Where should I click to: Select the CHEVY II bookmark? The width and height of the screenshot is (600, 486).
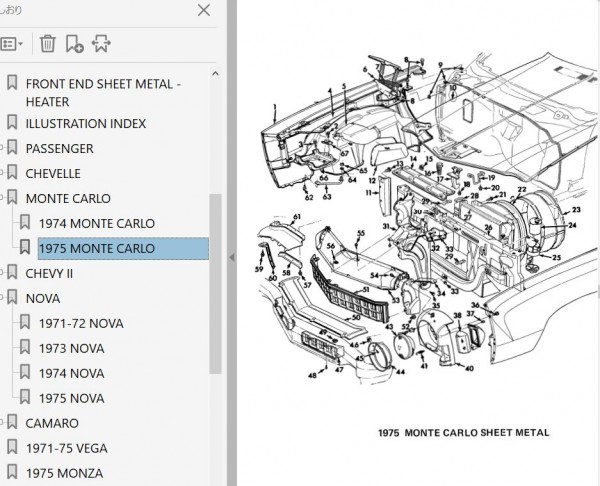pos(49,273)
